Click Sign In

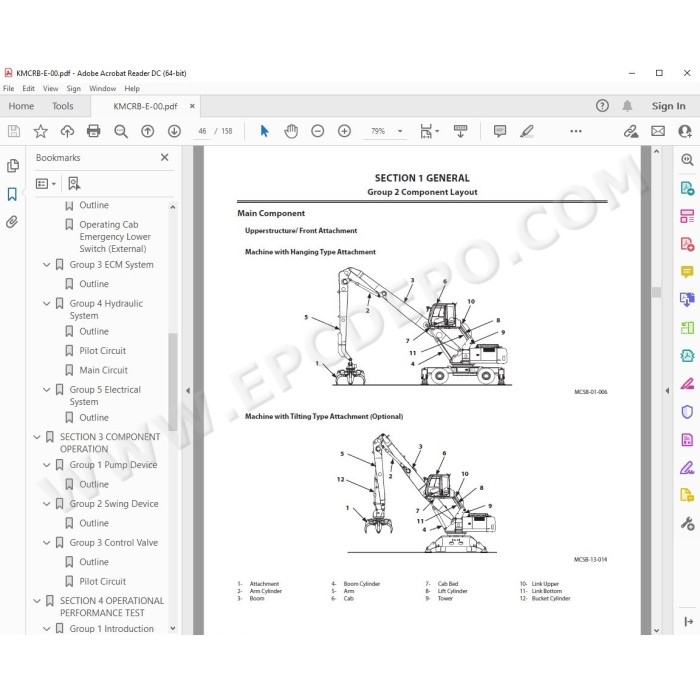tap(668, 106)
